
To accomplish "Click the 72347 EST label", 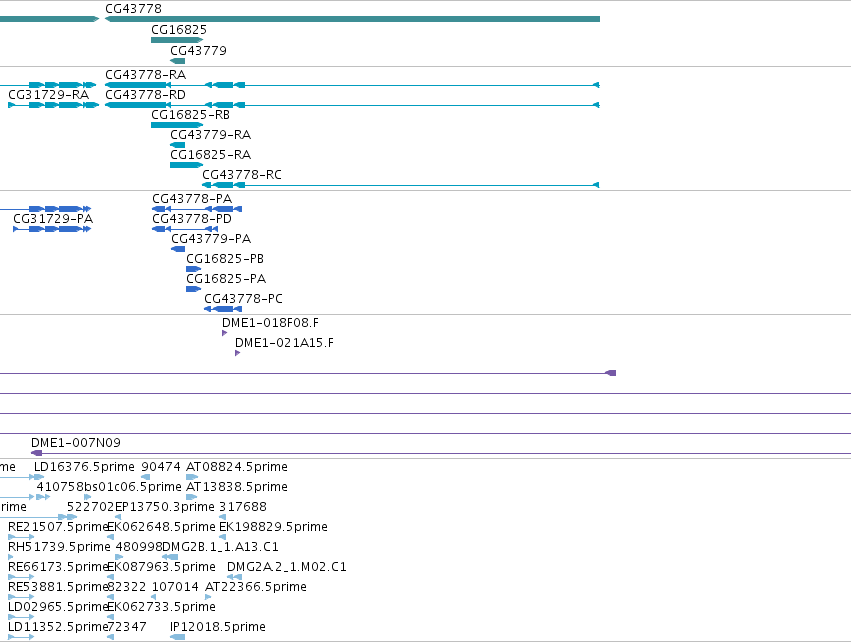I will point(127,627).
